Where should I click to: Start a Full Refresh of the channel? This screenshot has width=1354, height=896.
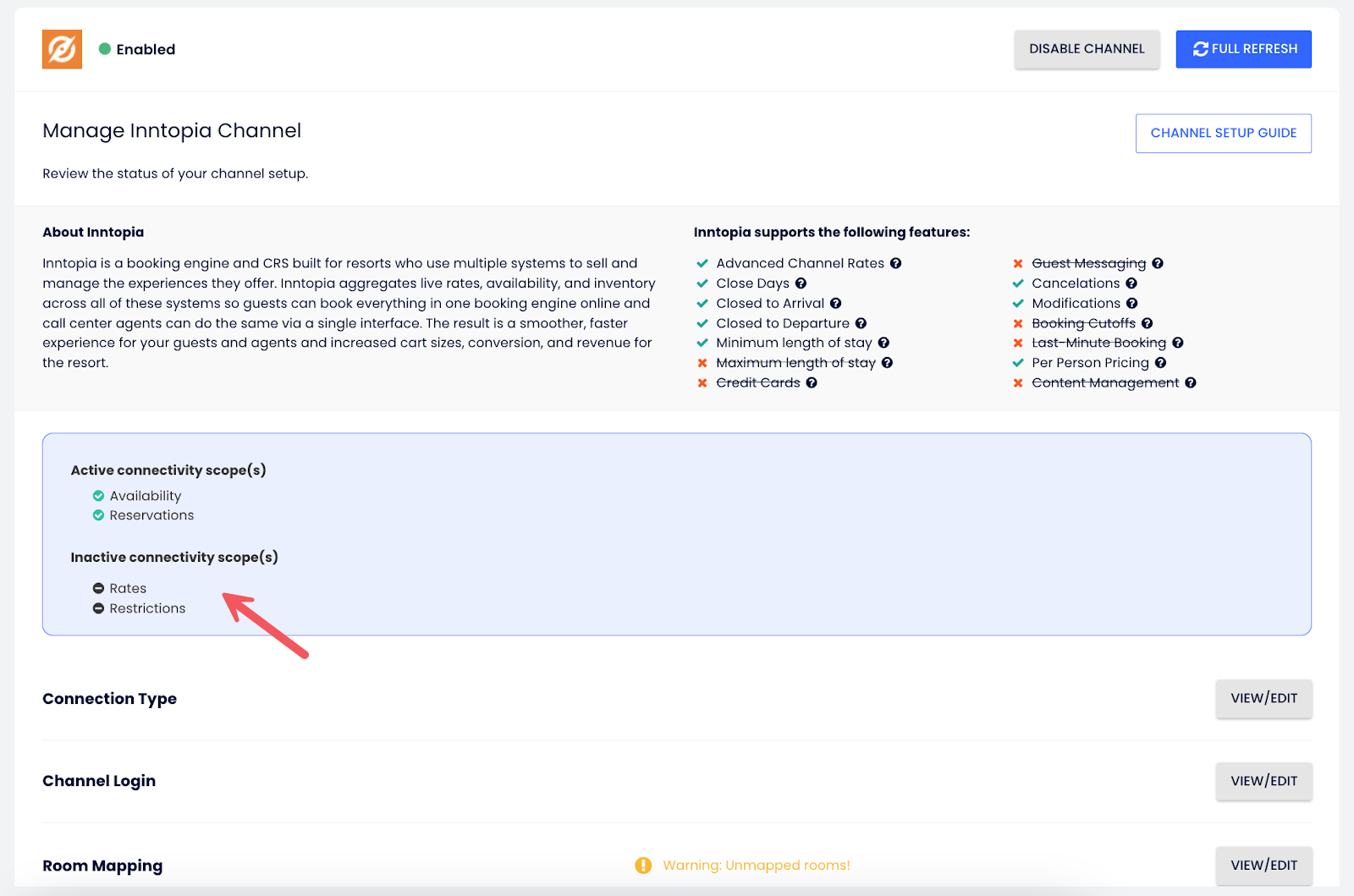[x=1244, y=49]
